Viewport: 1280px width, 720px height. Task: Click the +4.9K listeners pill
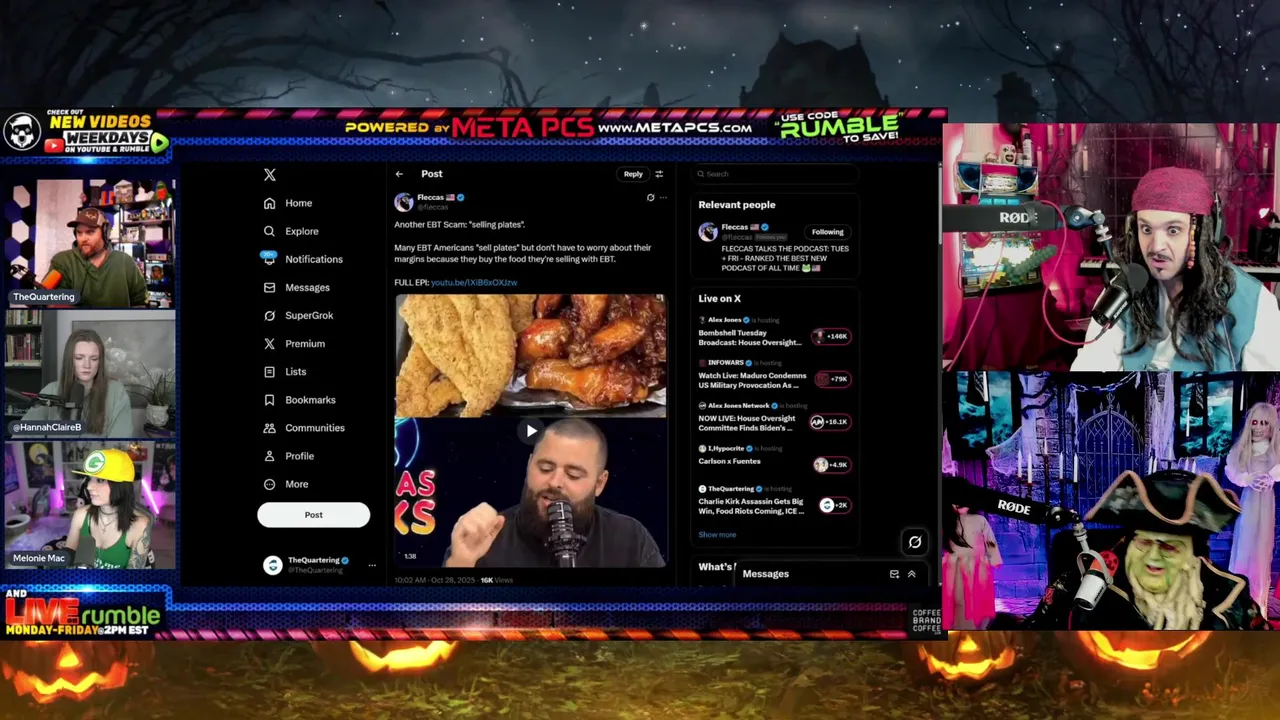point(831,464)
